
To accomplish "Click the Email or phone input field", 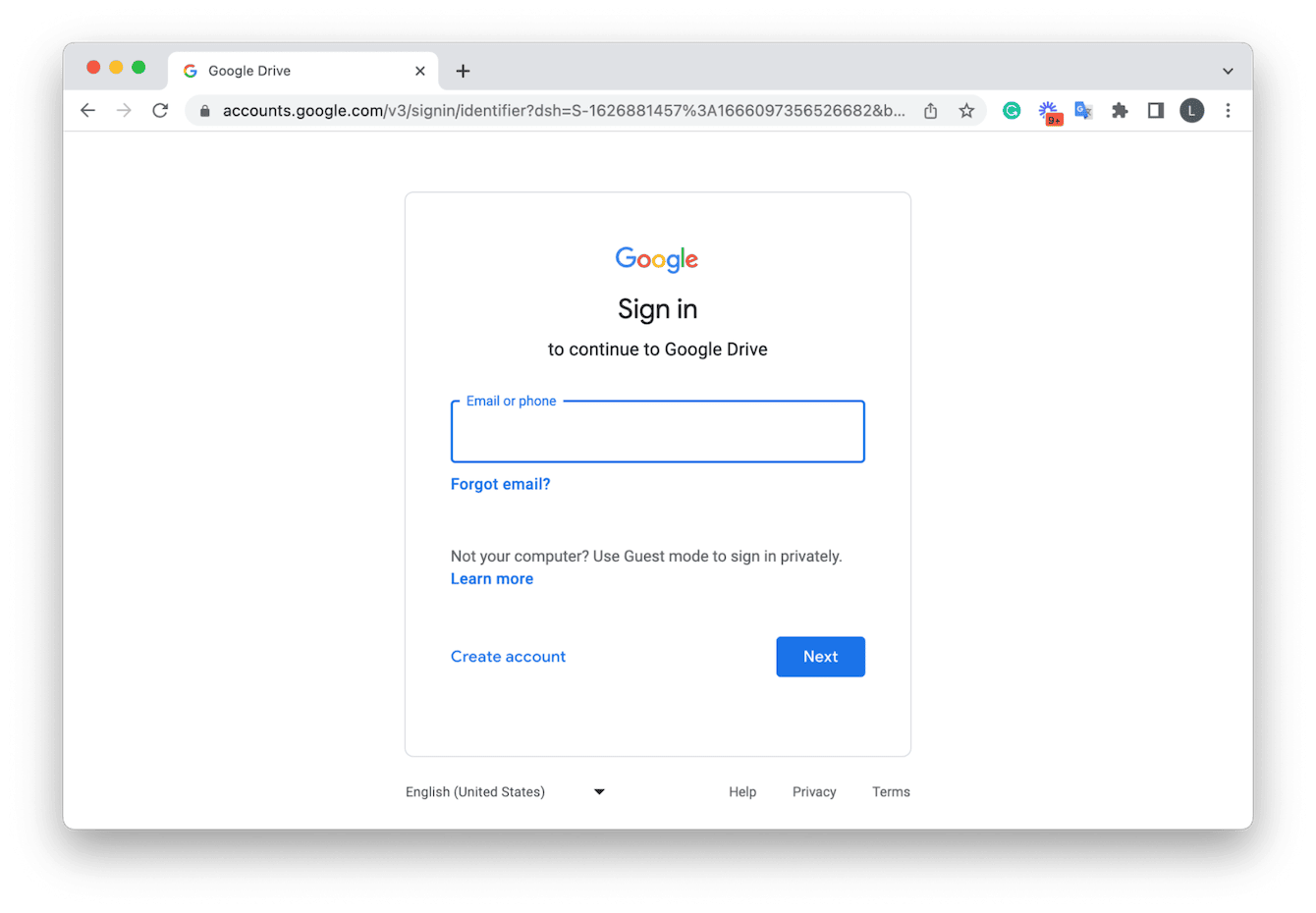I will tap(657, 432).
